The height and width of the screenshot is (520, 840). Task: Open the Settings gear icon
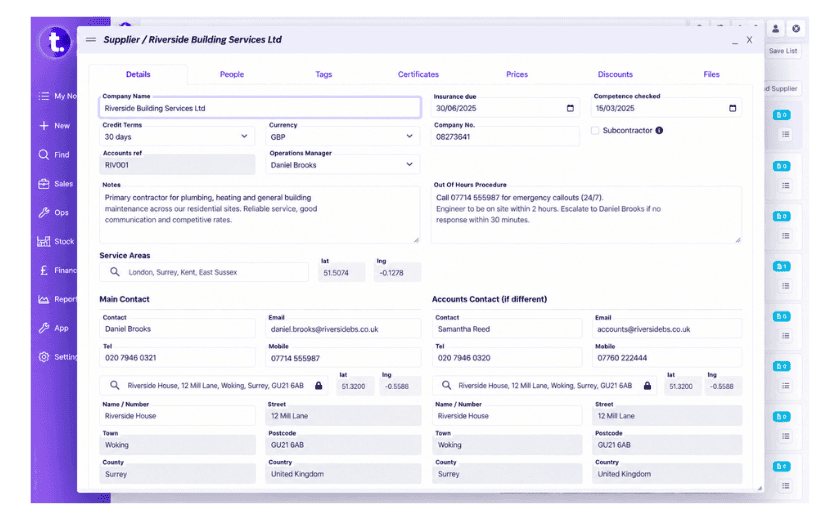coord(44,357)
